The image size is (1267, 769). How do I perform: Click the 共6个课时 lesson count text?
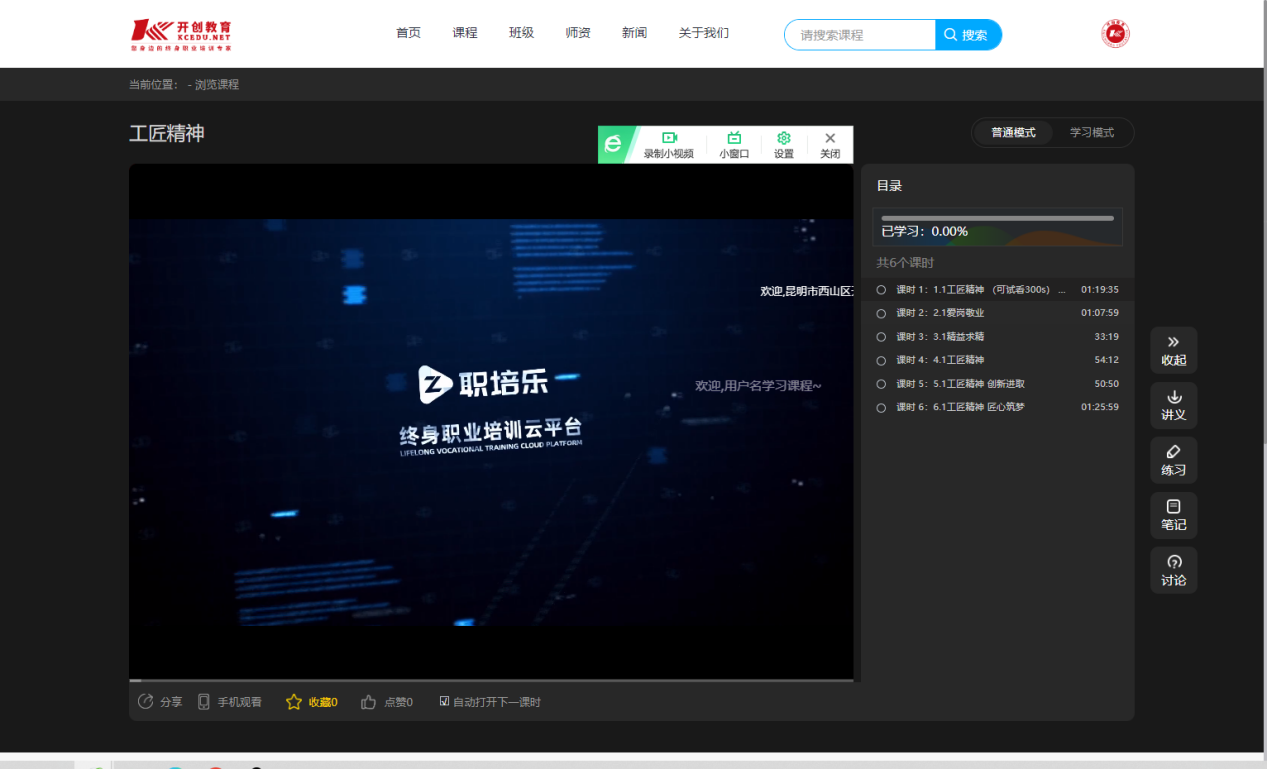tap(905, 263)
